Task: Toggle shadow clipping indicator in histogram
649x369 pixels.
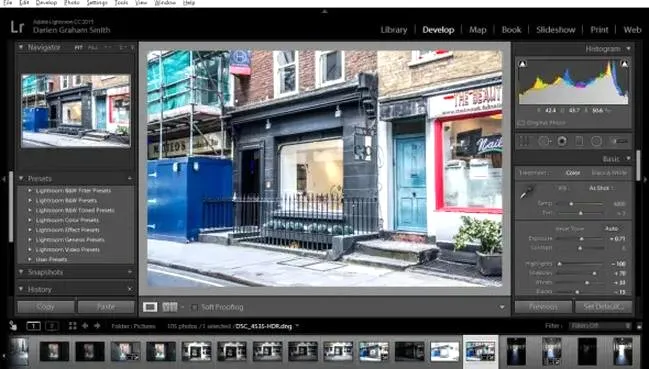Action: [x=523, y=64]
